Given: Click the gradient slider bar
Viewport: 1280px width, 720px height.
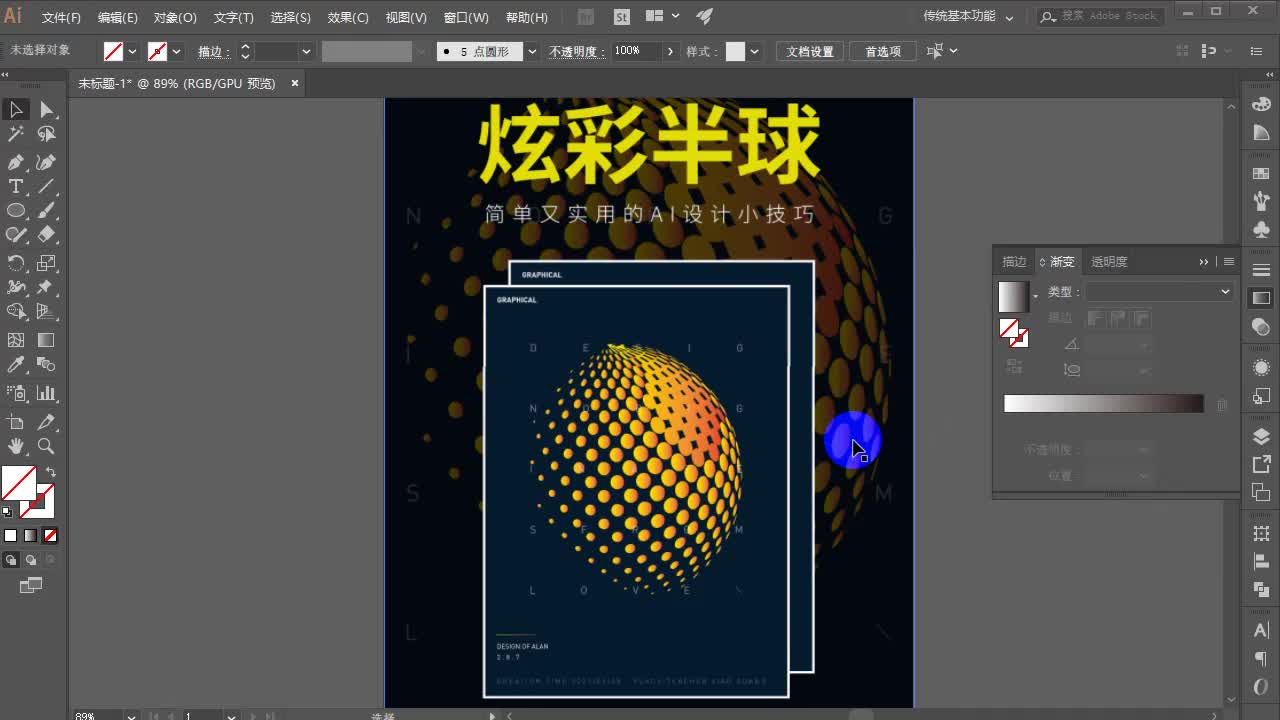Looking at the screenshot, I should pyautogui.click(x=1104, y=403).
